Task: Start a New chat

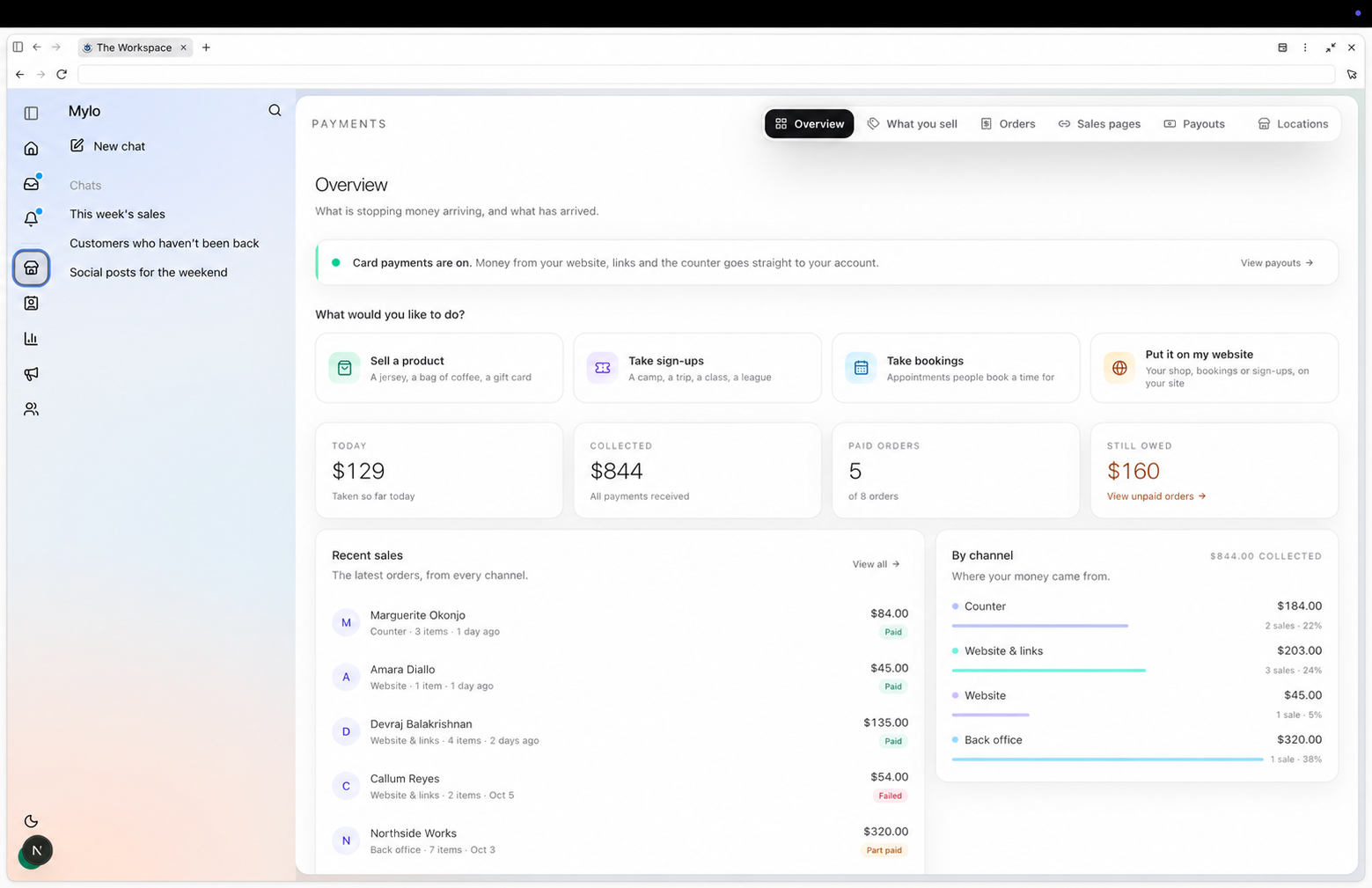Action: pyautogui.click(x=107, y=145)
